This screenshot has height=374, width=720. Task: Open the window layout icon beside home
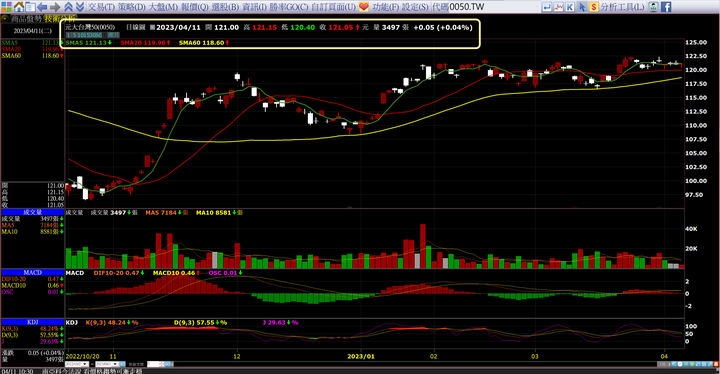[x=30, y=7]
